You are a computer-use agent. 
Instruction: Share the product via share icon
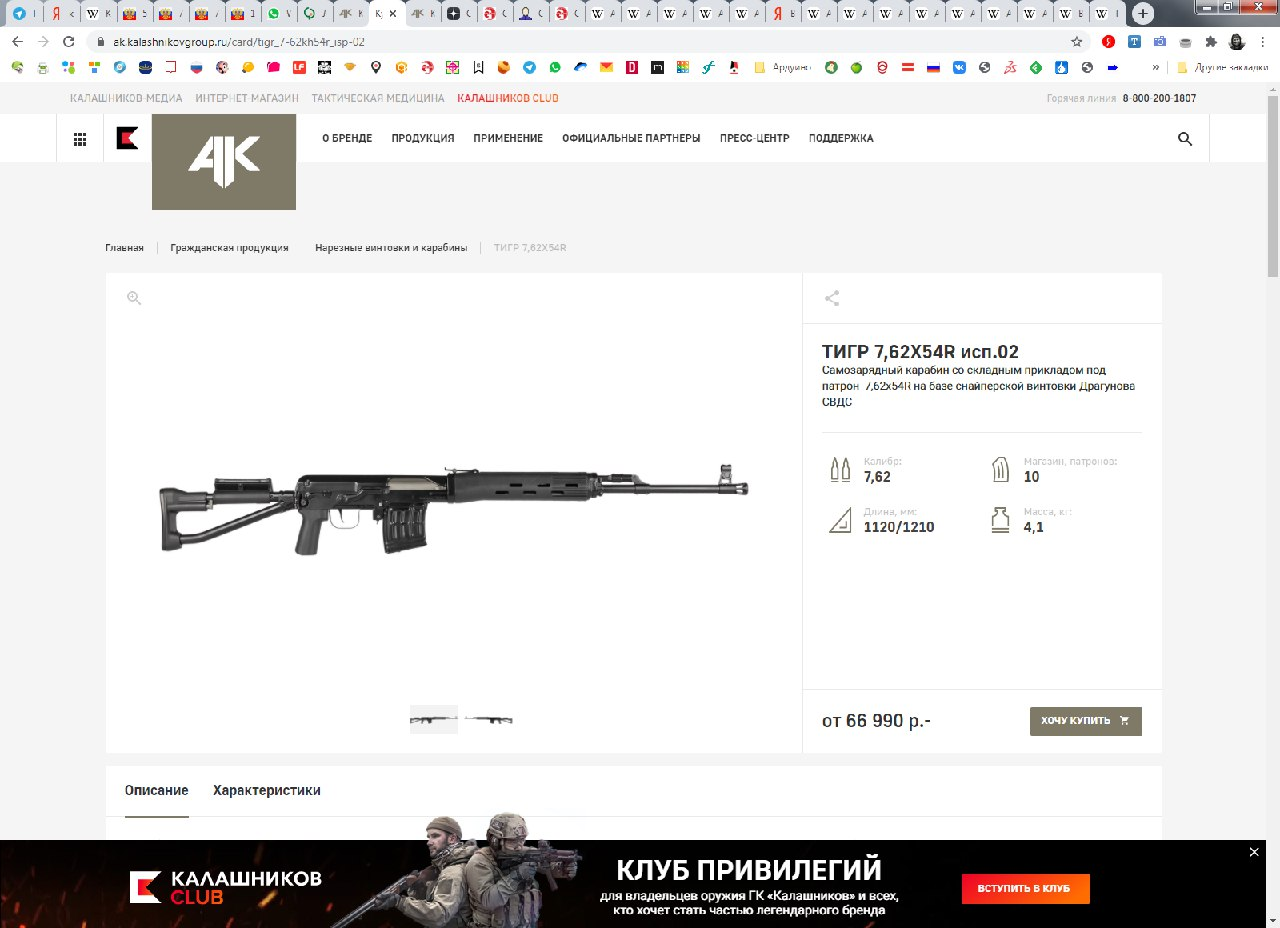(832, 298)
